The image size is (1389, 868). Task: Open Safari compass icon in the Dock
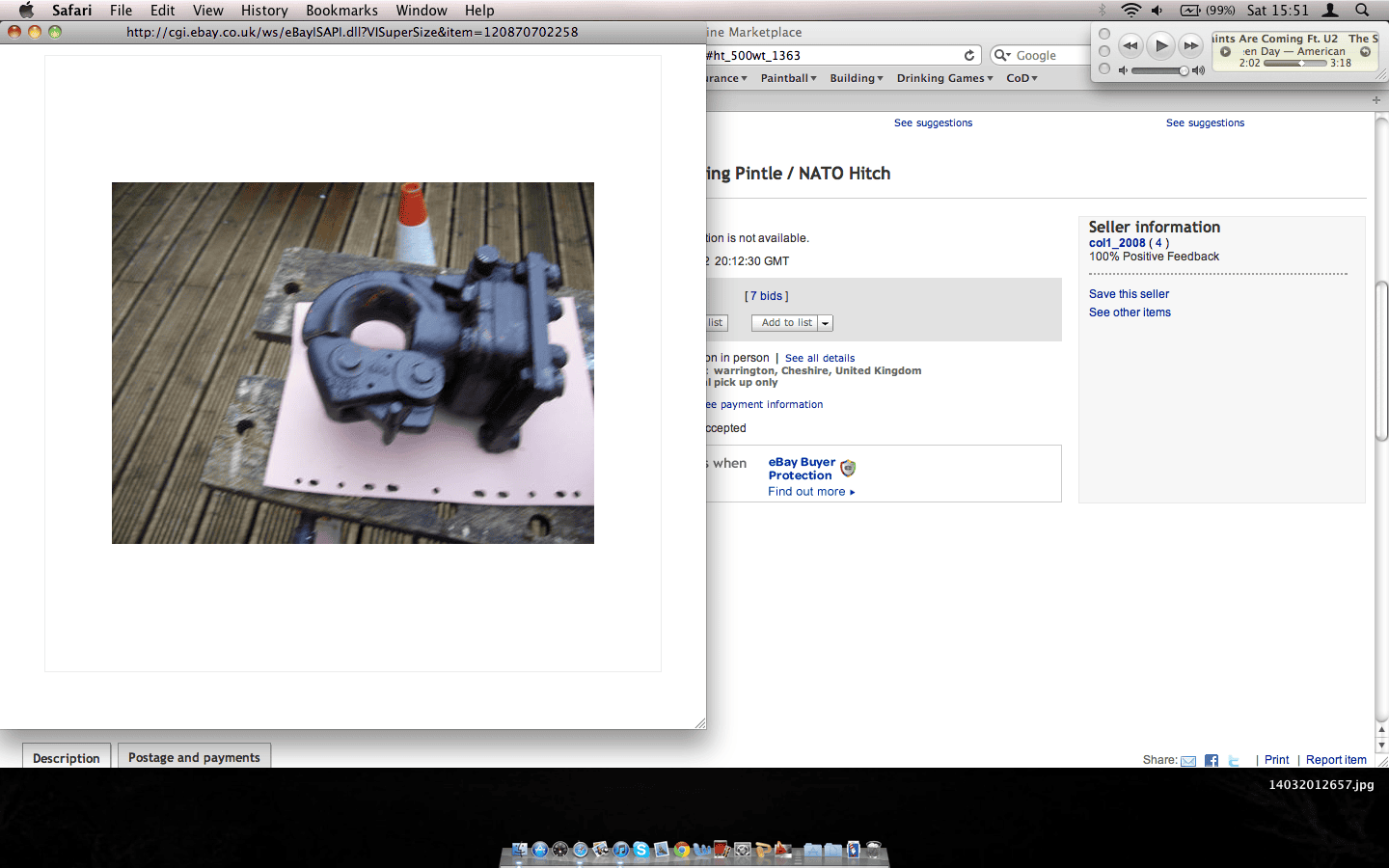coord(581,850)
